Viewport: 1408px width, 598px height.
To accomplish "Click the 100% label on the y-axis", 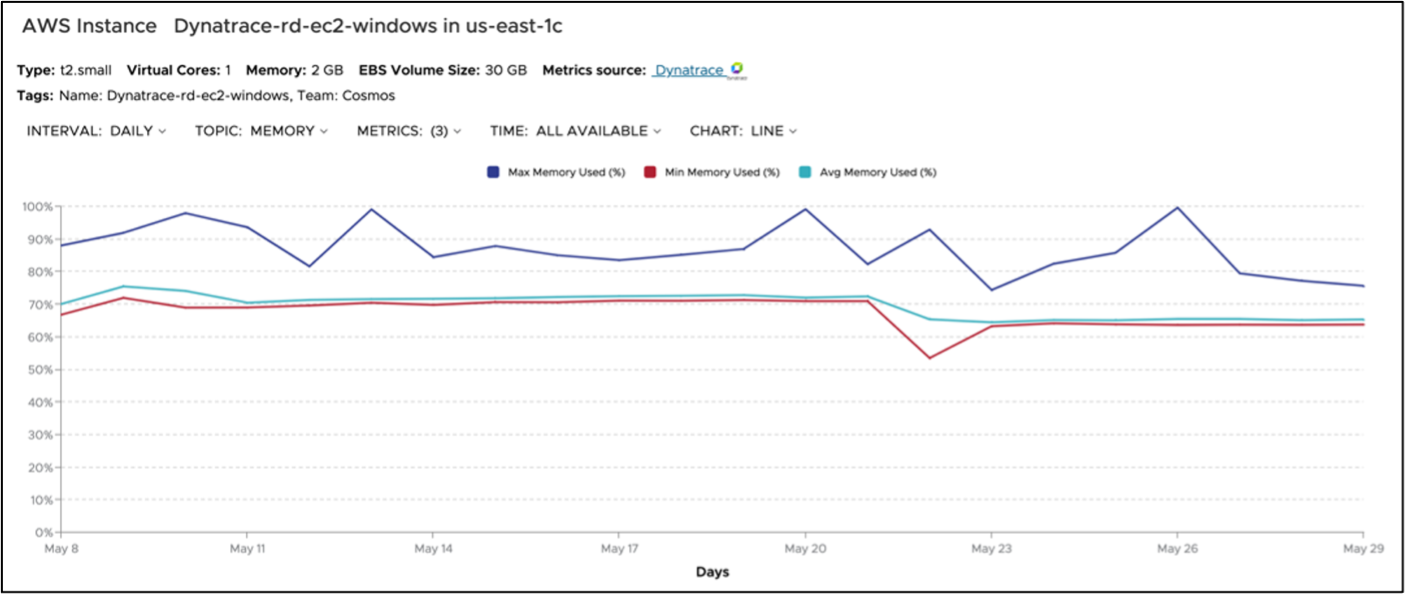I will coord(40,207).
